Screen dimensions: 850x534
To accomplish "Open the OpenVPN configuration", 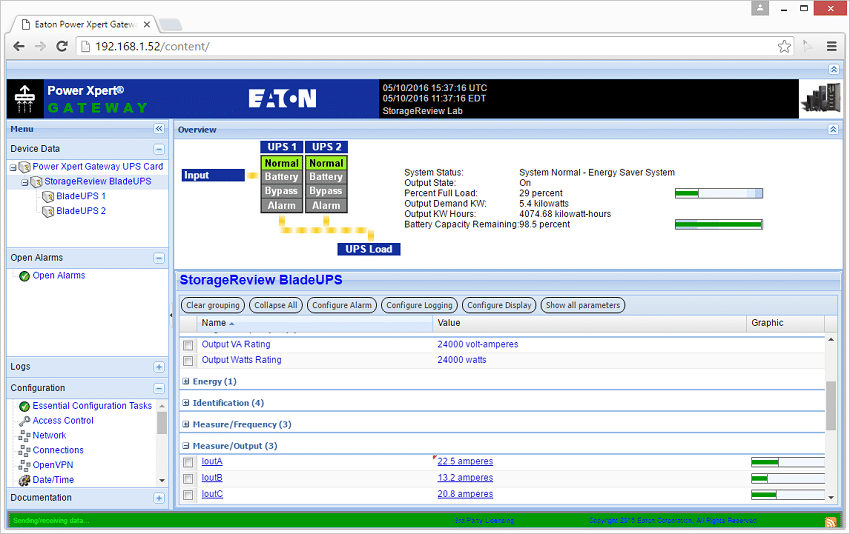I will [x=53, y=465].
